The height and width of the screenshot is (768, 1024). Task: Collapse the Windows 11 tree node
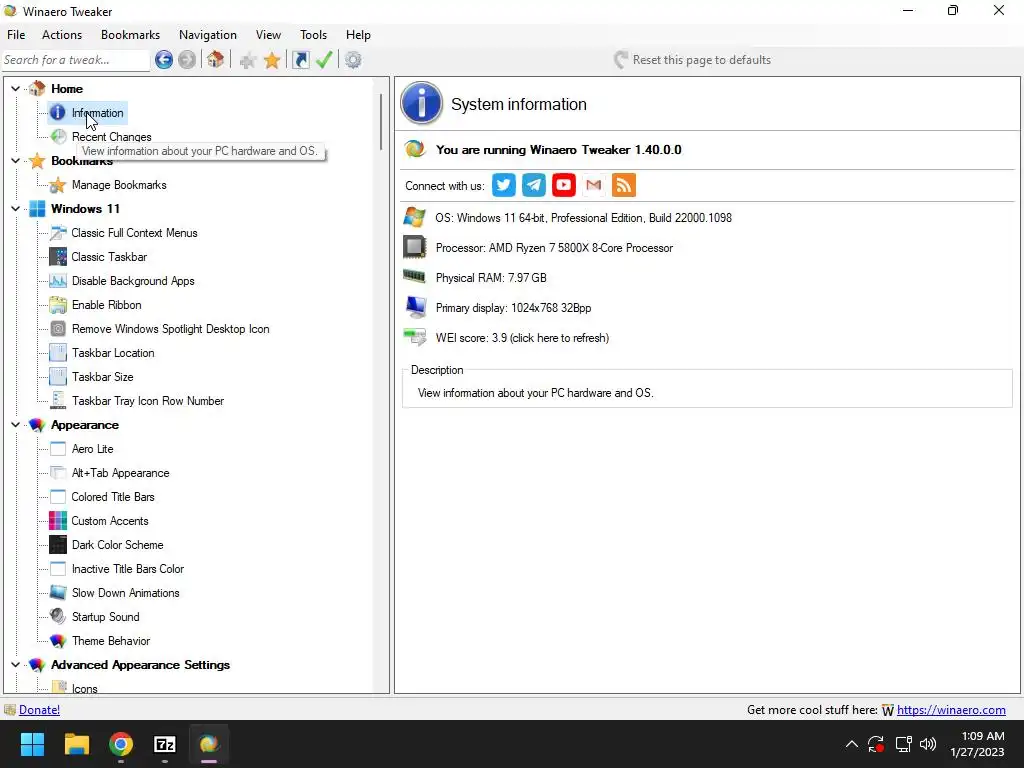(16, 209)
